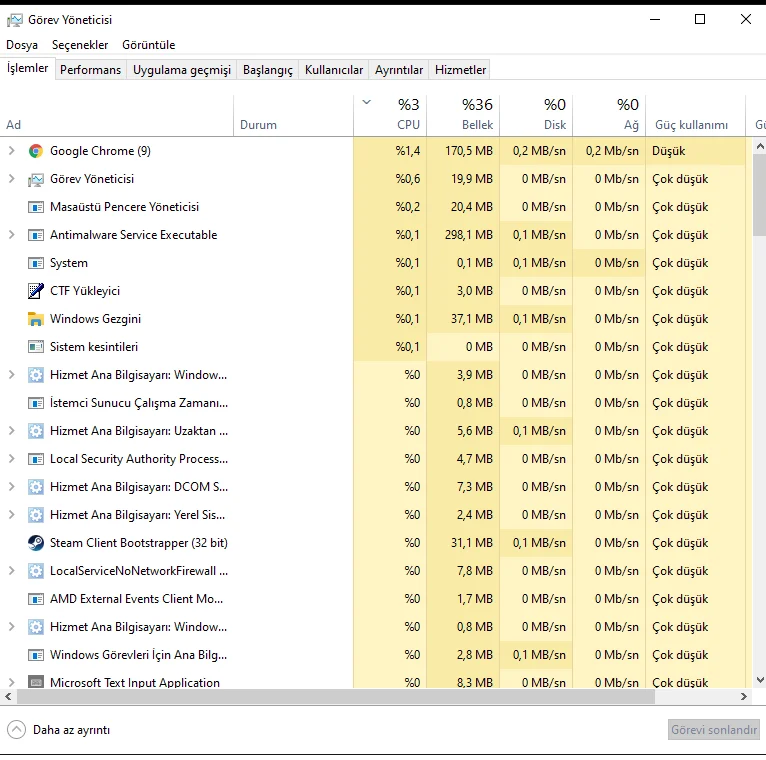The width and height of the screenshot is (766, 760).
Task: Click vertical scrollbar up arrow
Action: [760, 146]
